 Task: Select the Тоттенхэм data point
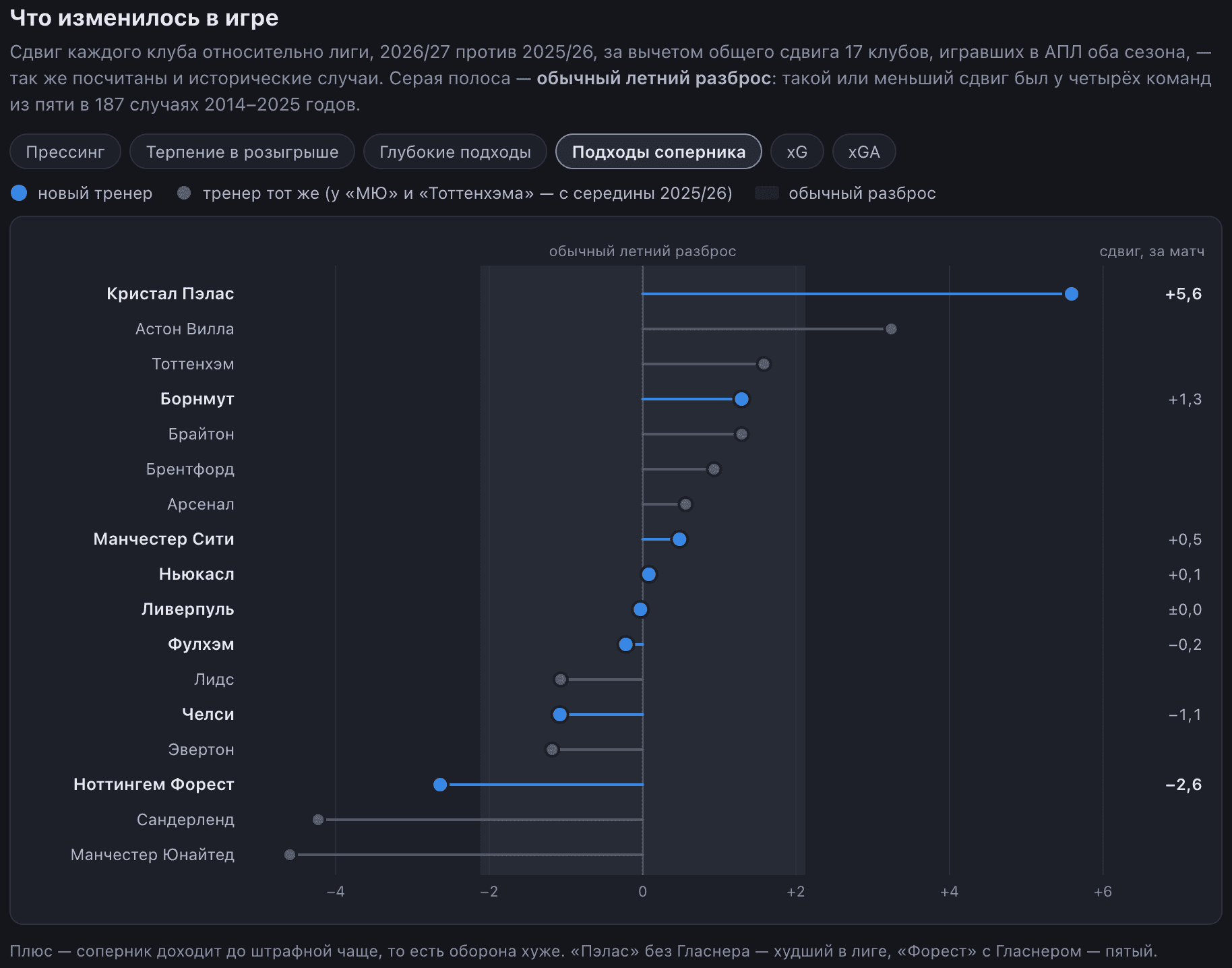tap(764, 364)
